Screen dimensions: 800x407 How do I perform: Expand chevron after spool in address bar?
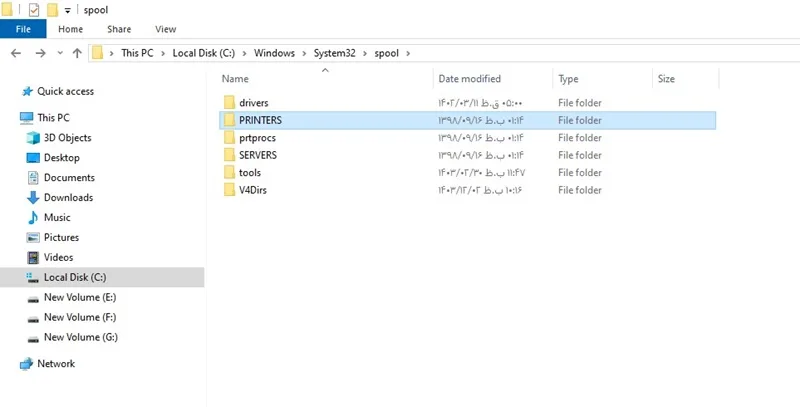coord(408,53)
